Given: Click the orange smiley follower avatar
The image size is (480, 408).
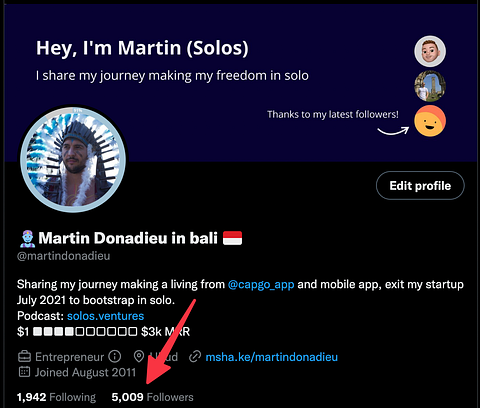Looking at the screenshot, I should coord(430,121).
